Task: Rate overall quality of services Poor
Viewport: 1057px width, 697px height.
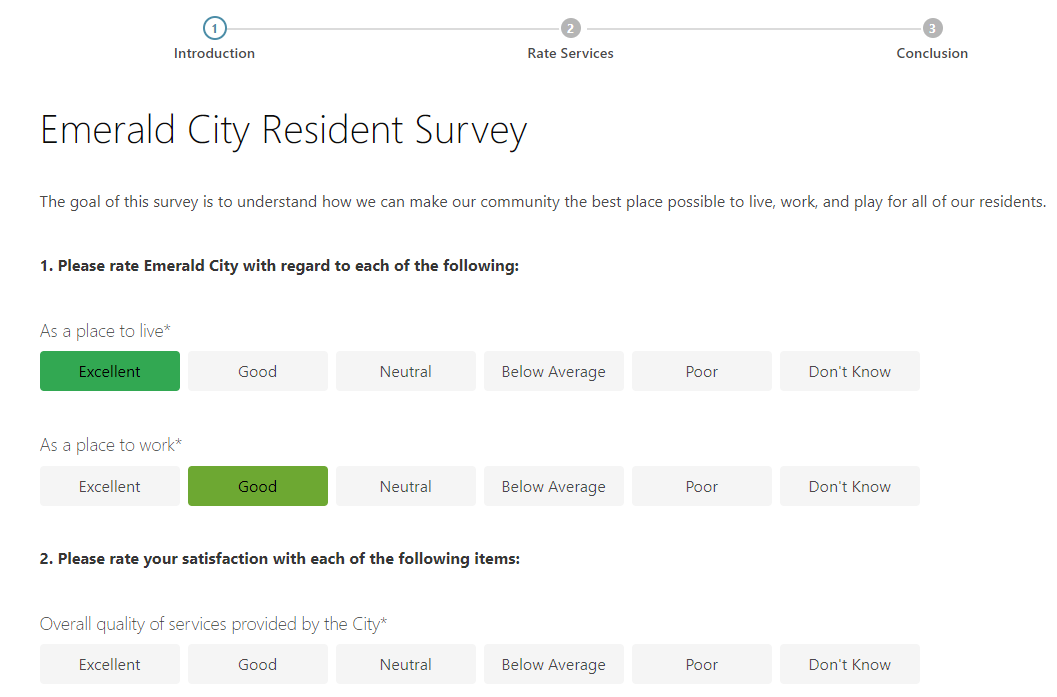Action: (702, 665)
